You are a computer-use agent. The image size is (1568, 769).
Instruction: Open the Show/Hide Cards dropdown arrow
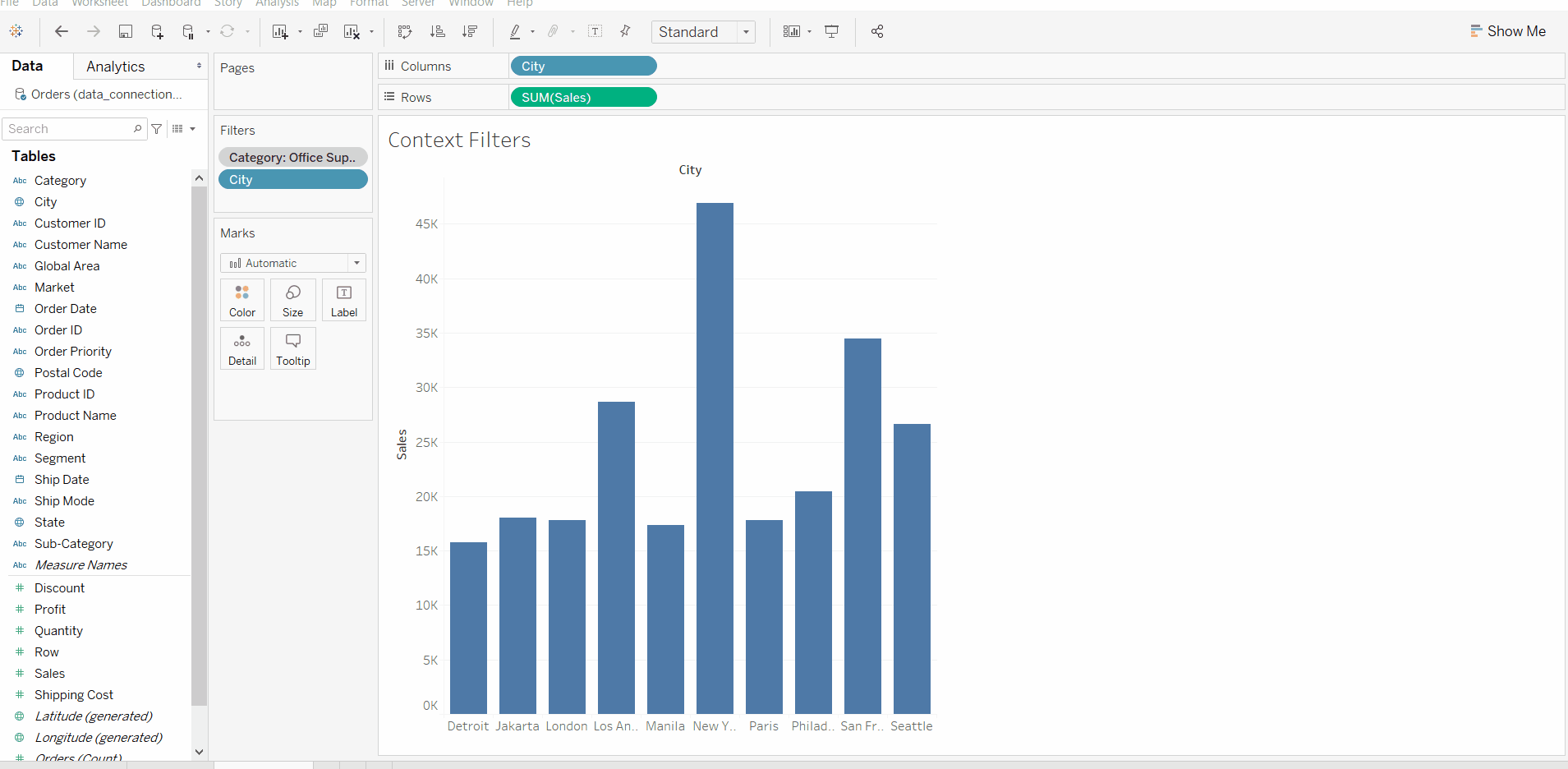tap(808, 31)
